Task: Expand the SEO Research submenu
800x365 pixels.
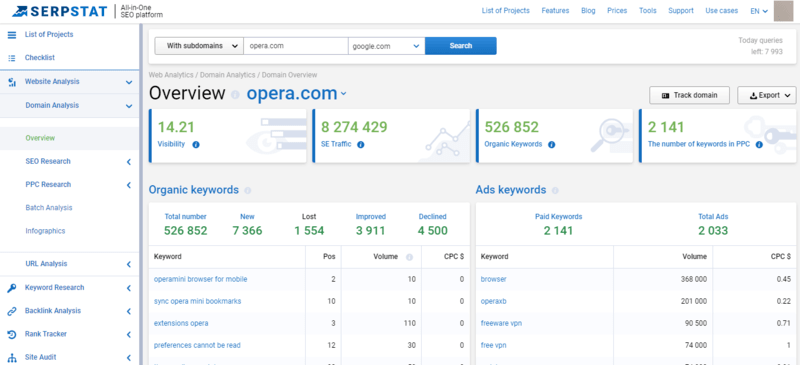Action: (x=129, y=162)
